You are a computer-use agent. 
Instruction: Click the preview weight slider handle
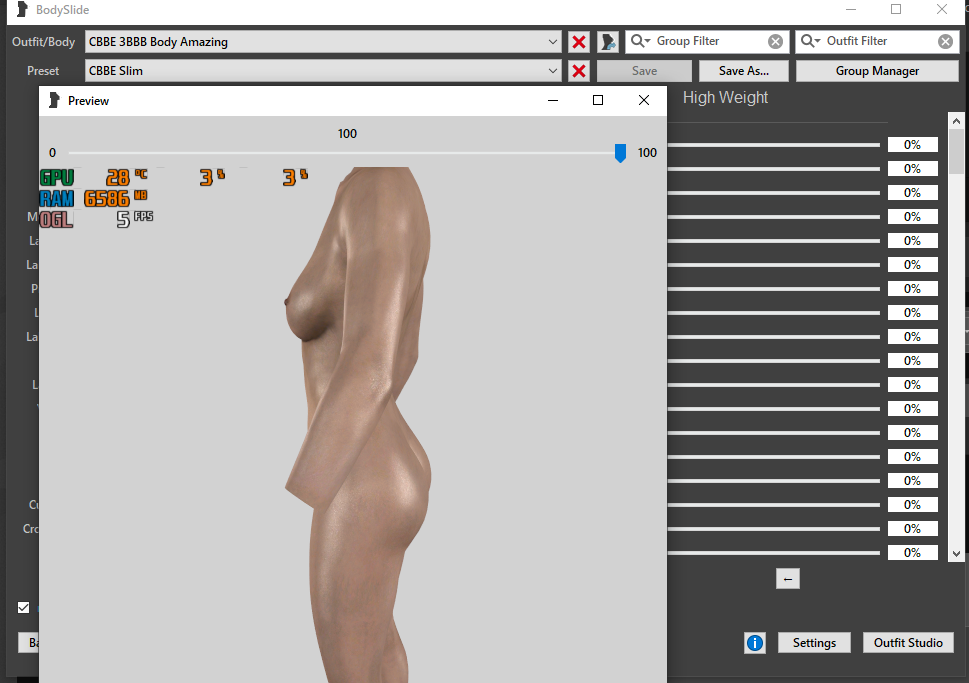click(x=620, y=153)
